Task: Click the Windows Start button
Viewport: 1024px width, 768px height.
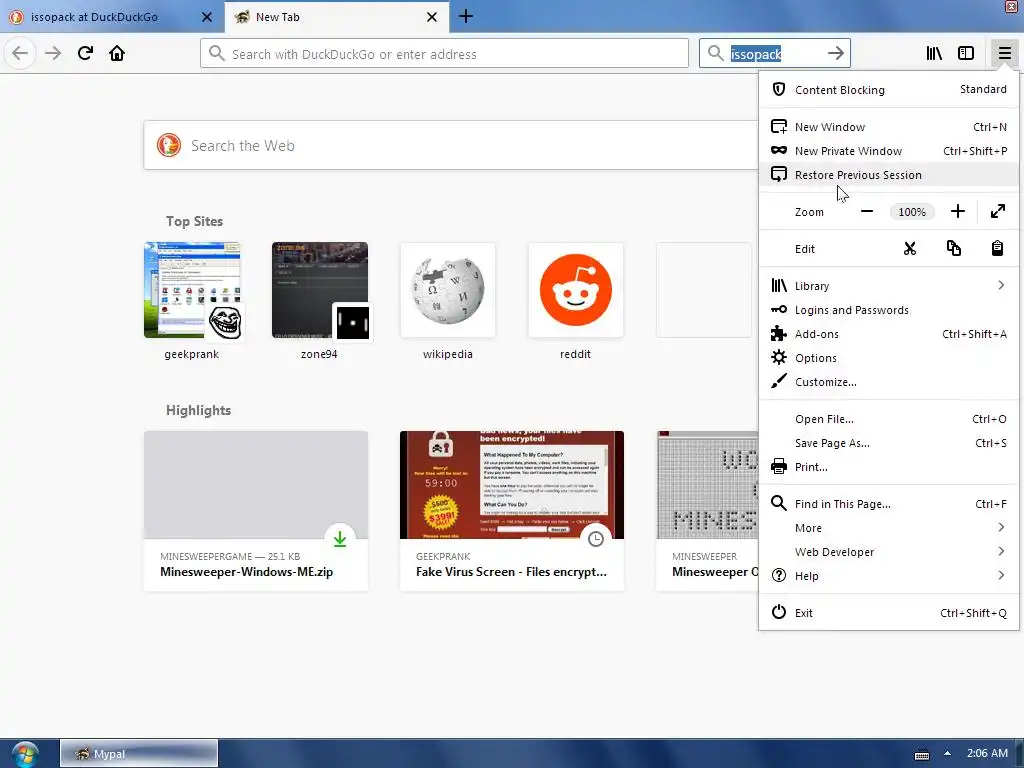Action: click(24, 754)
